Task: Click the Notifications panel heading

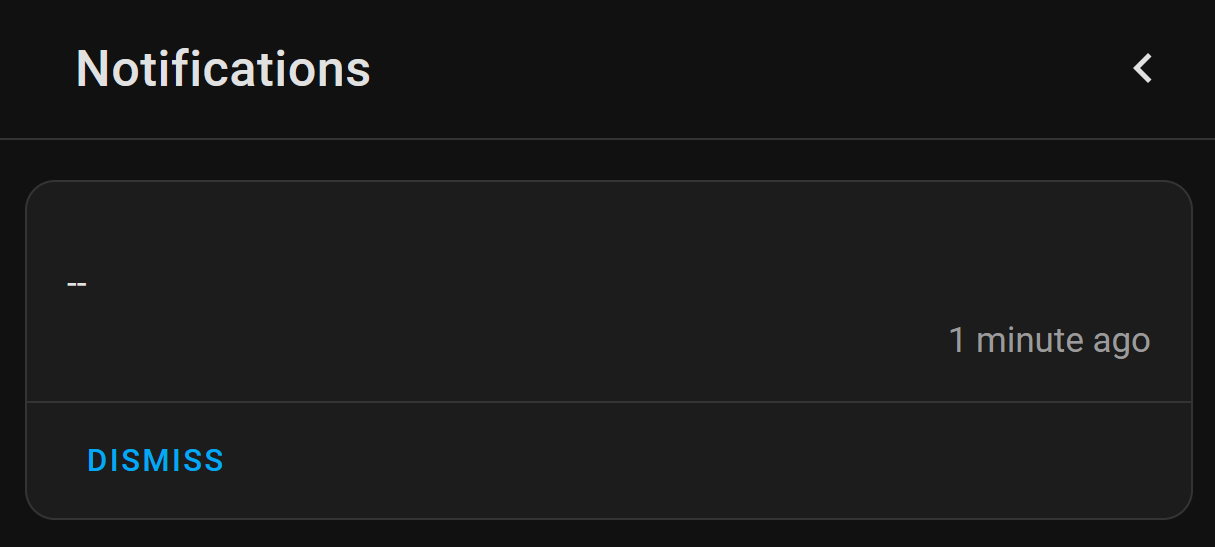Action: coord(223,69)
